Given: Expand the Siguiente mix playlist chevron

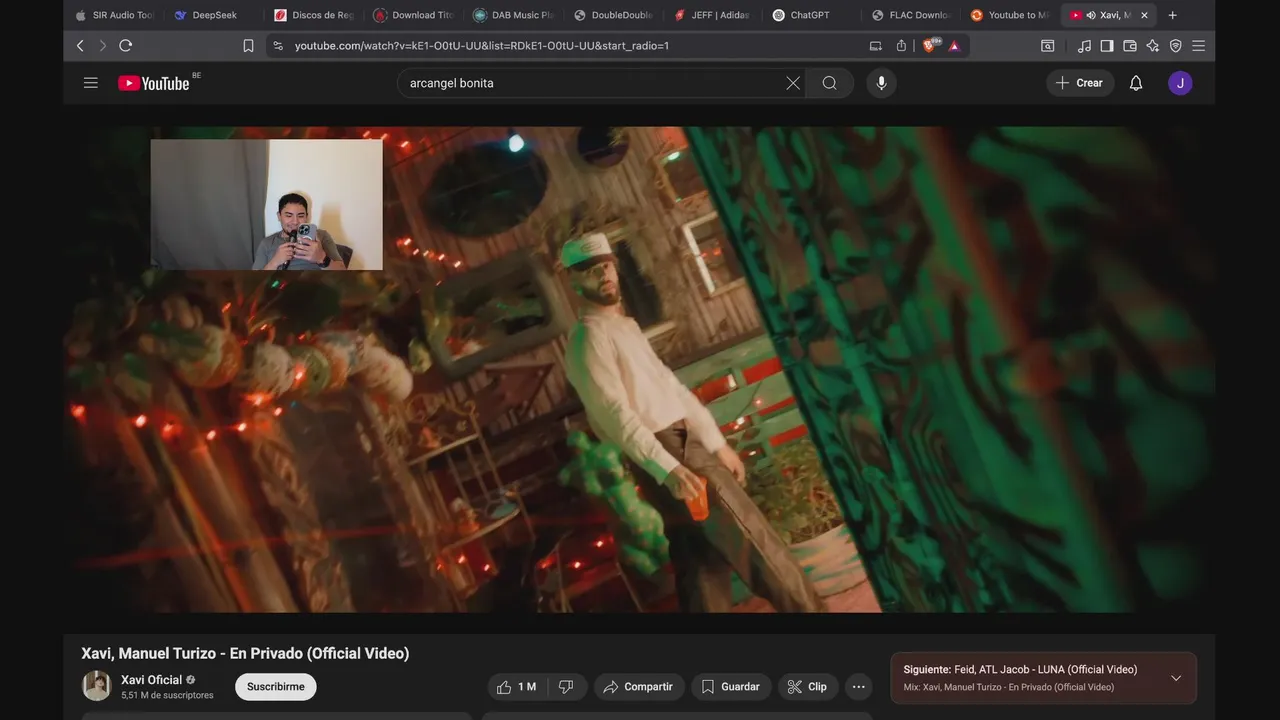Looking at the screenshot, I should pos(1176,678).
